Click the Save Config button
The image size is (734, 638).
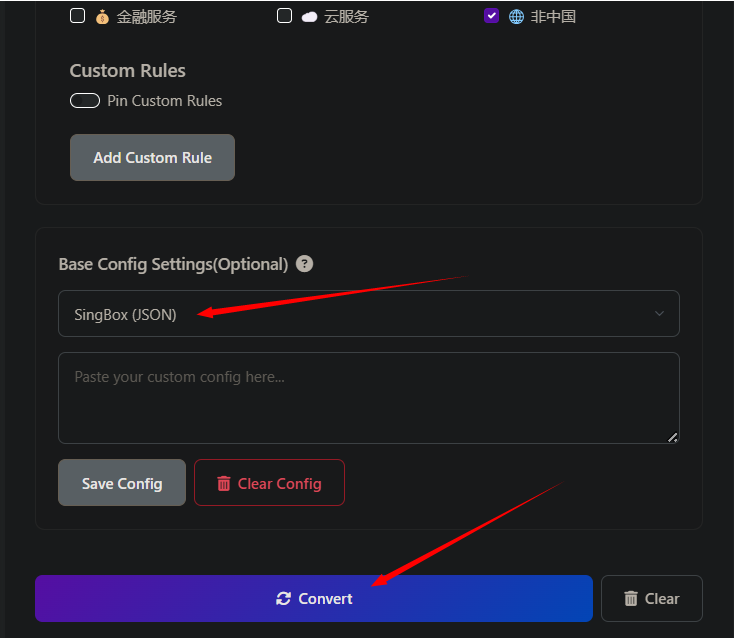point(122,483)
